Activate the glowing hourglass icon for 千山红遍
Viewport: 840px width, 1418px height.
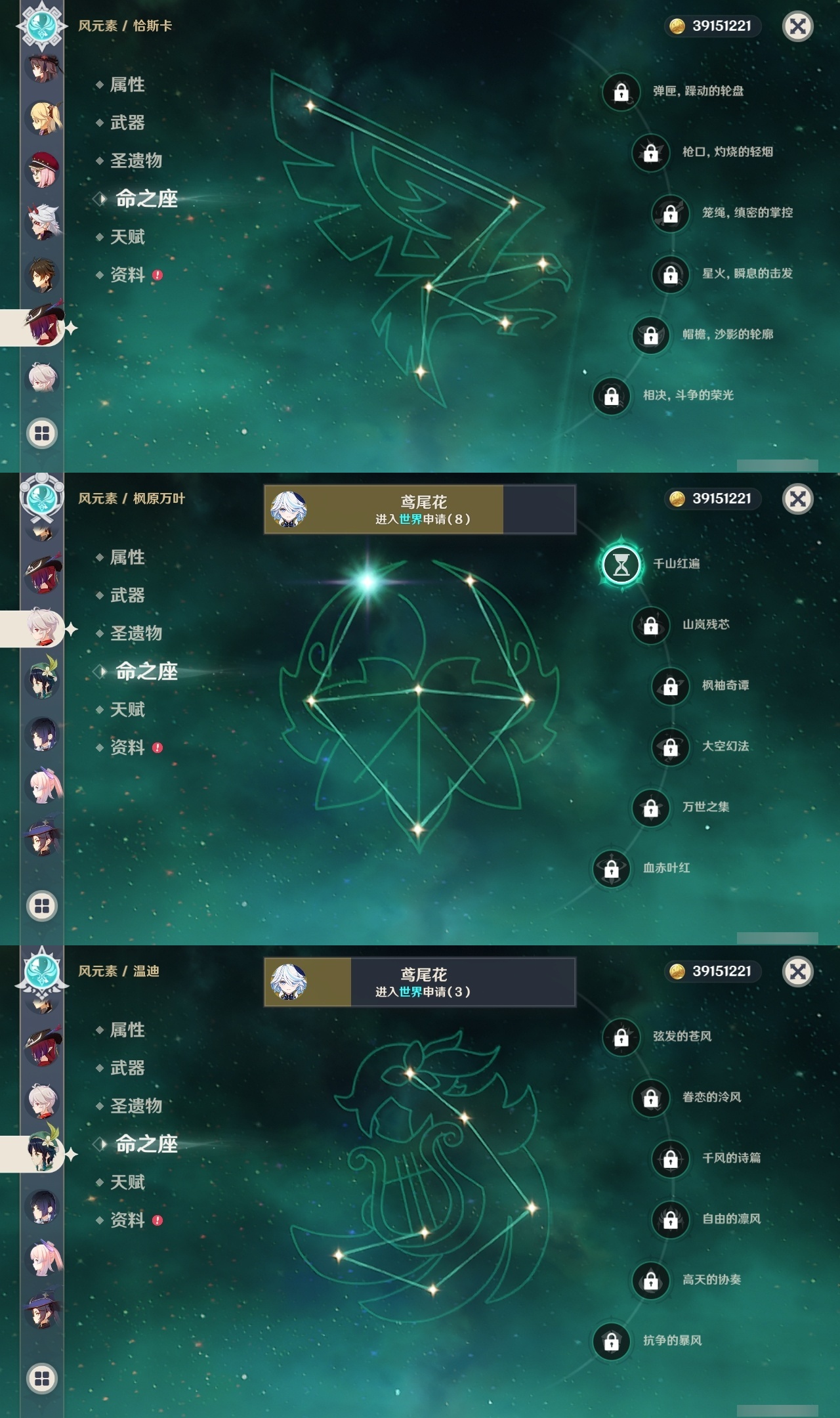[621, 565]
